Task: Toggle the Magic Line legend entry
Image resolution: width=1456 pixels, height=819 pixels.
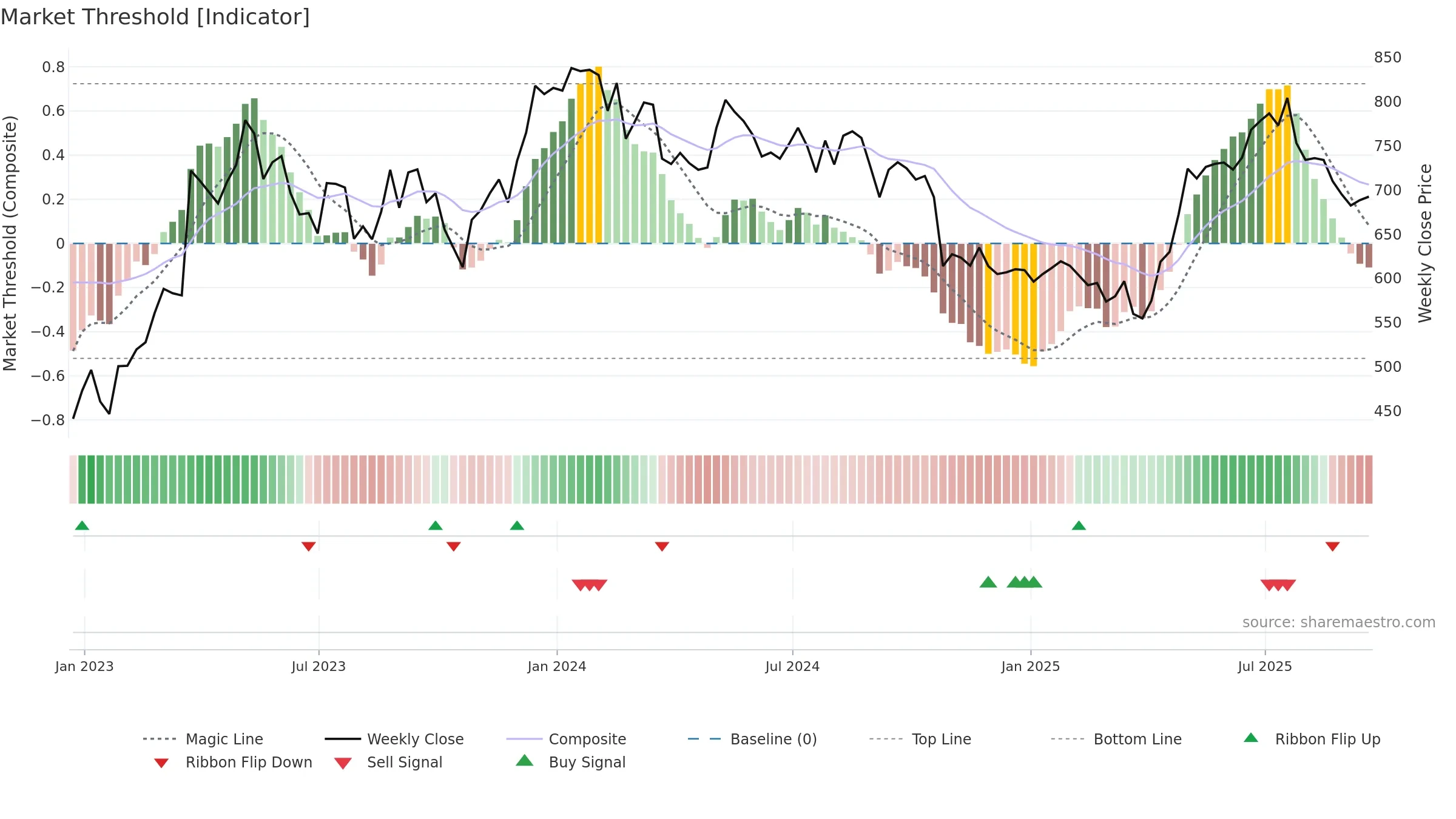Action: click(x=203, y=739)
